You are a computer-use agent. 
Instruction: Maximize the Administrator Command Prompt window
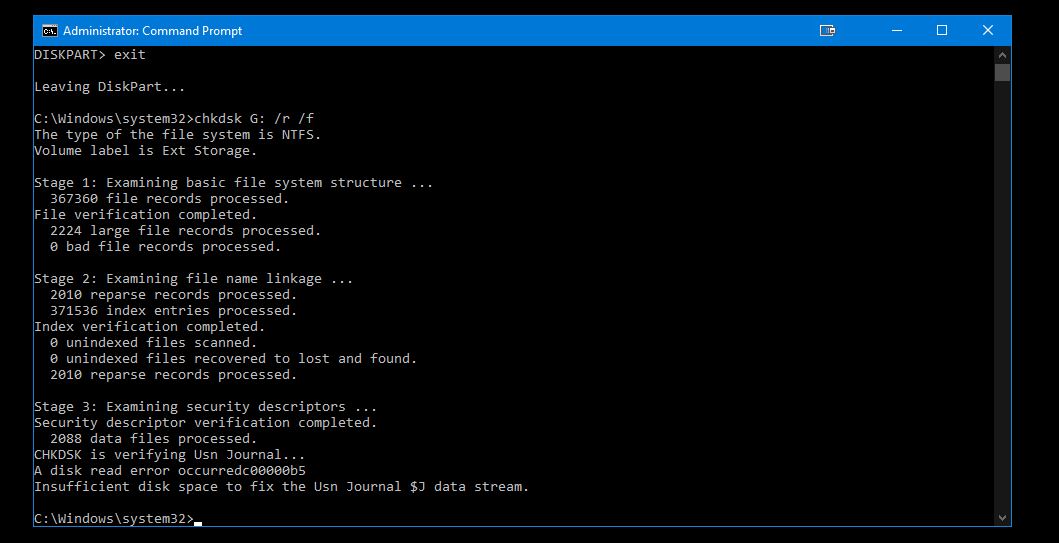[x=942, y=30]
